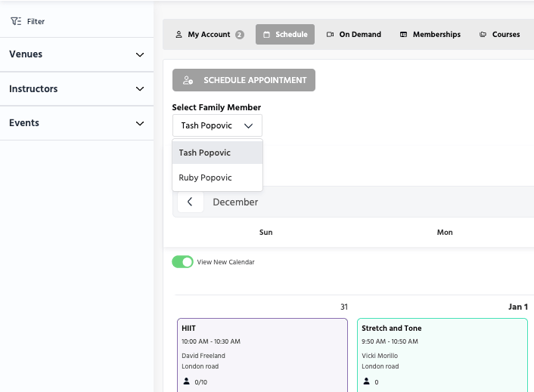Click the Filter funnel icon

point(16,21)
